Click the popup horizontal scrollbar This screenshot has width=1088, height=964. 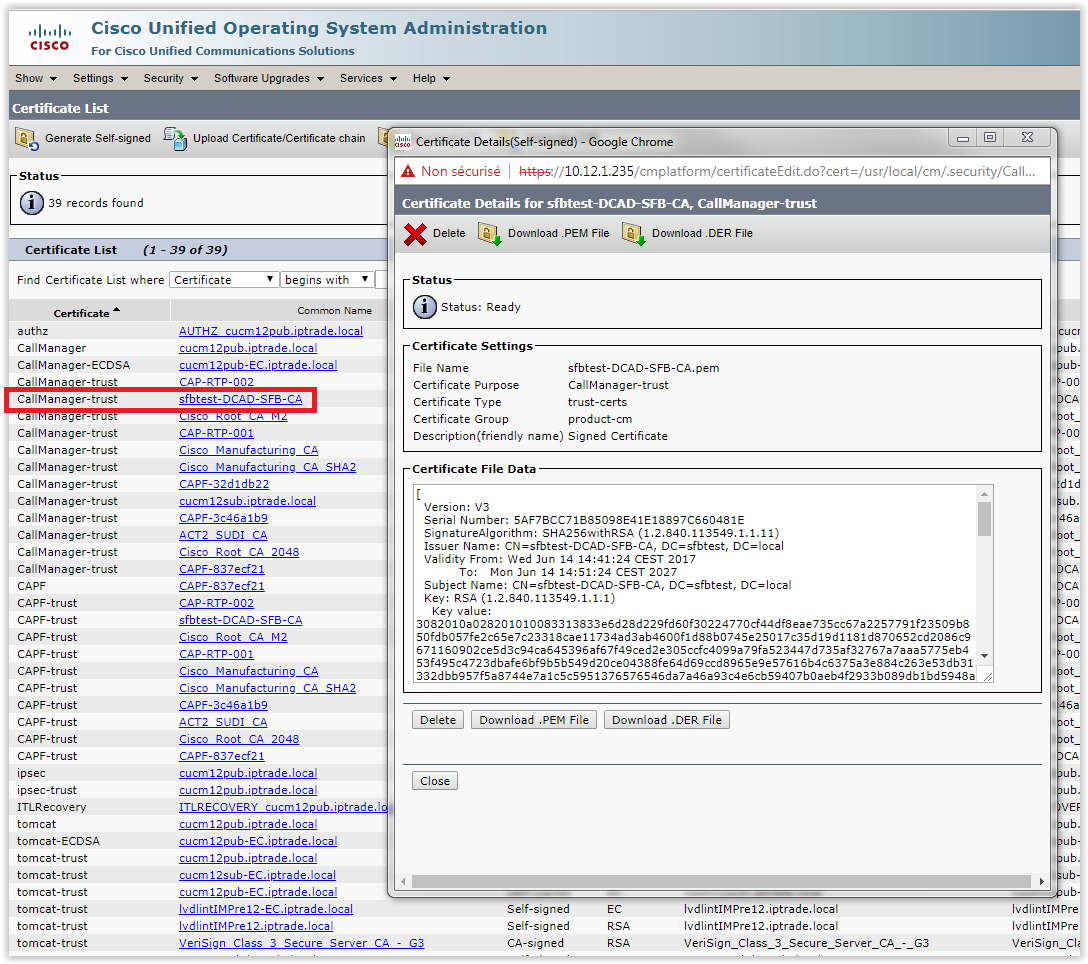(x=722, y=881)
